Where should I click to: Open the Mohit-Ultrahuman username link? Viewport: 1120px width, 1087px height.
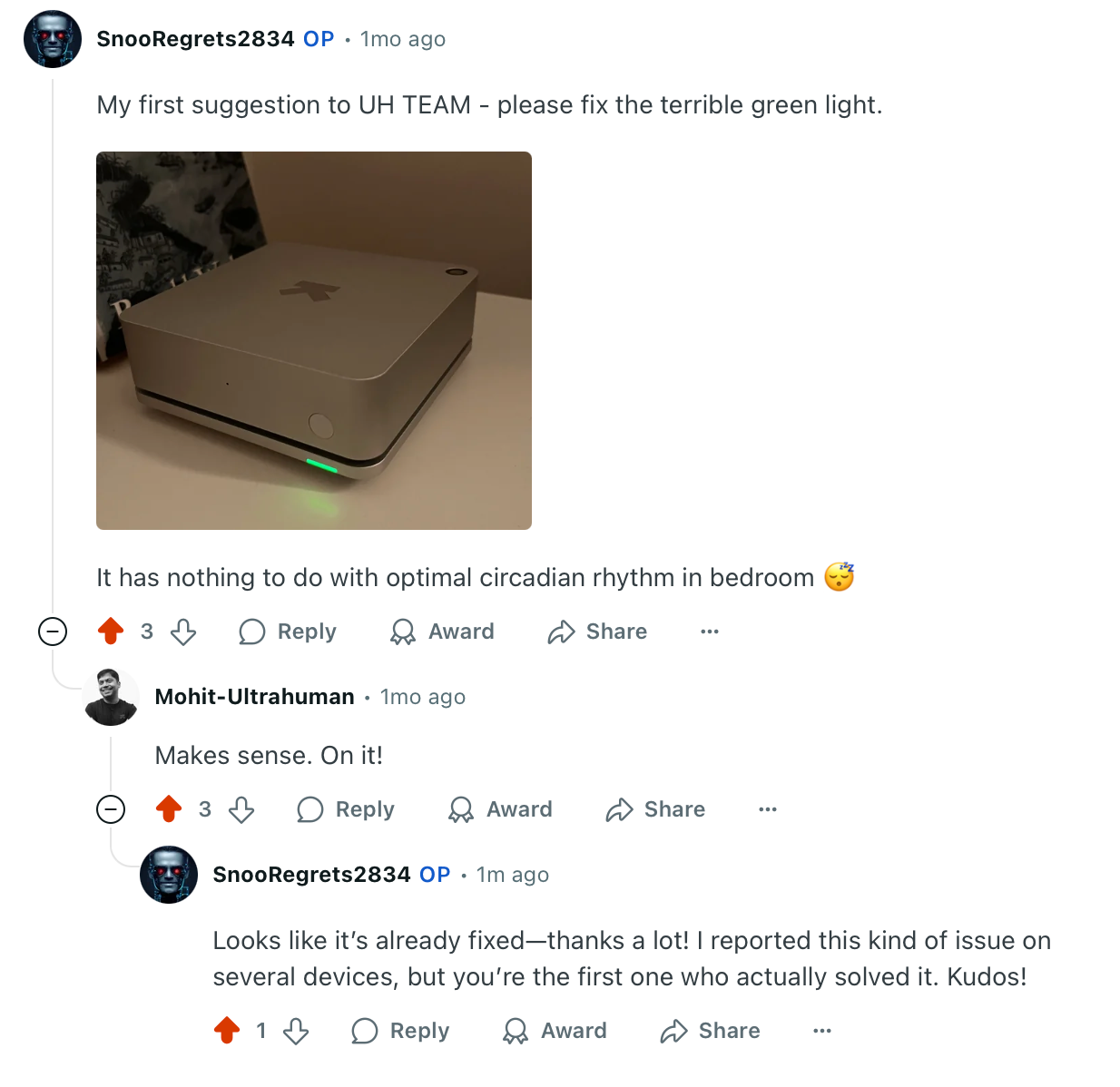(x=254, y=697)
